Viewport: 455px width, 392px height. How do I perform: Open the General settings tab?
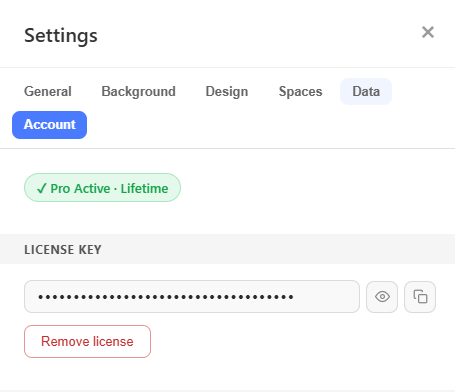pyautogui.click(x=48, y=91)
